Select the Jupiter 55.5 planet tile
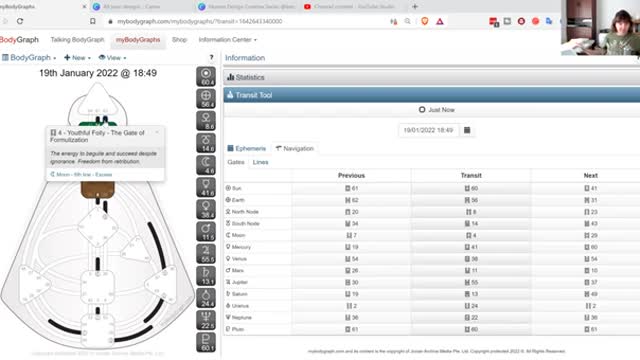Screen dimensions: 640x360 point(206,253)
